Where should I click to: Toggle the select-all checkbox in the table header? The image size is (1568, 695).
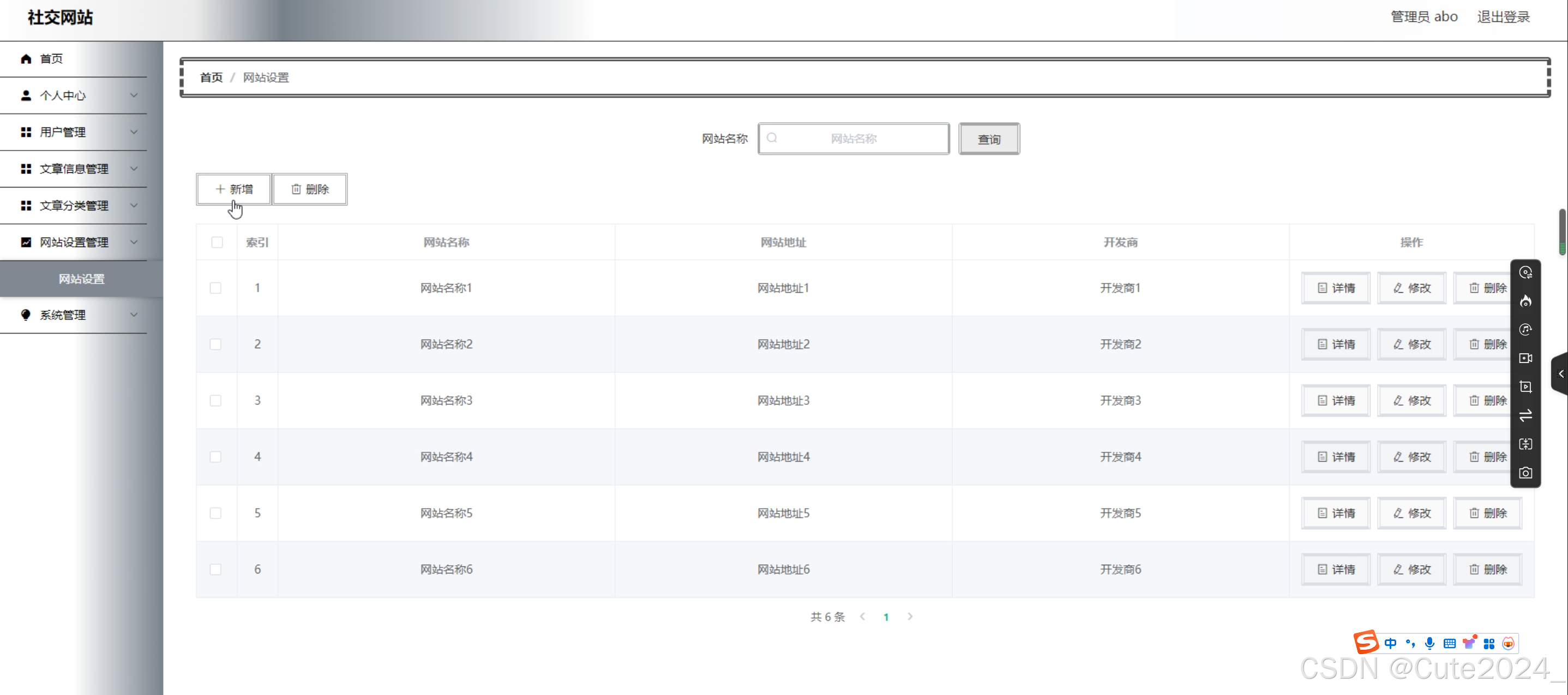point(217,242)
